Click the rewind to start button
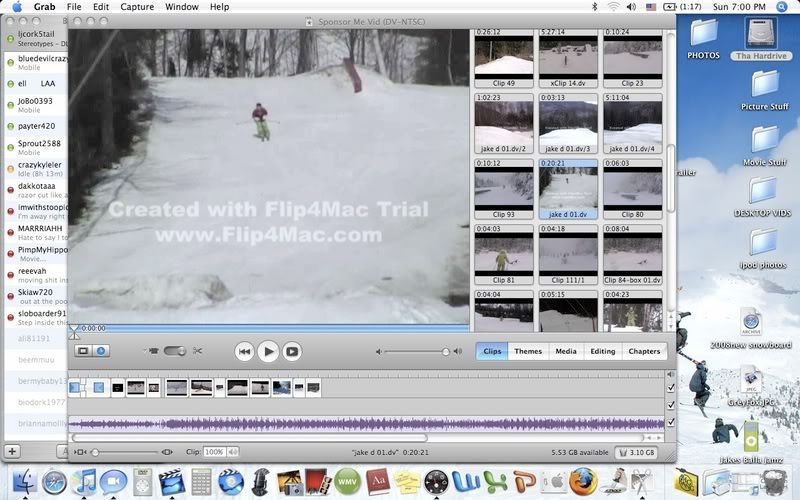800x500 pixels. coord(244,351)
